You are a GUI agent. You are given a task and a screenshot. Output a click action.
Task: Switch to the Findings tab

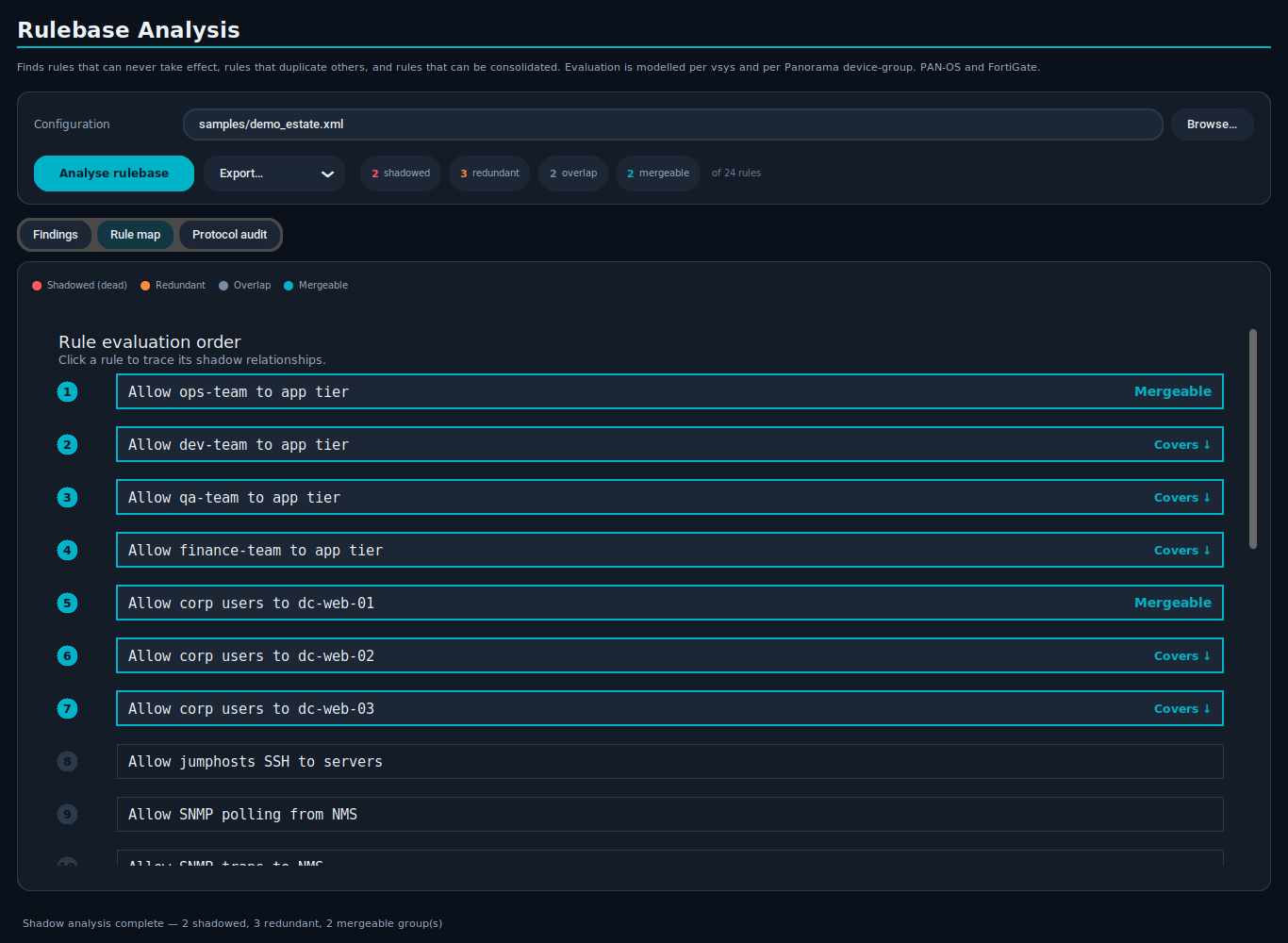pyautogui.click(x=56, y=235)
